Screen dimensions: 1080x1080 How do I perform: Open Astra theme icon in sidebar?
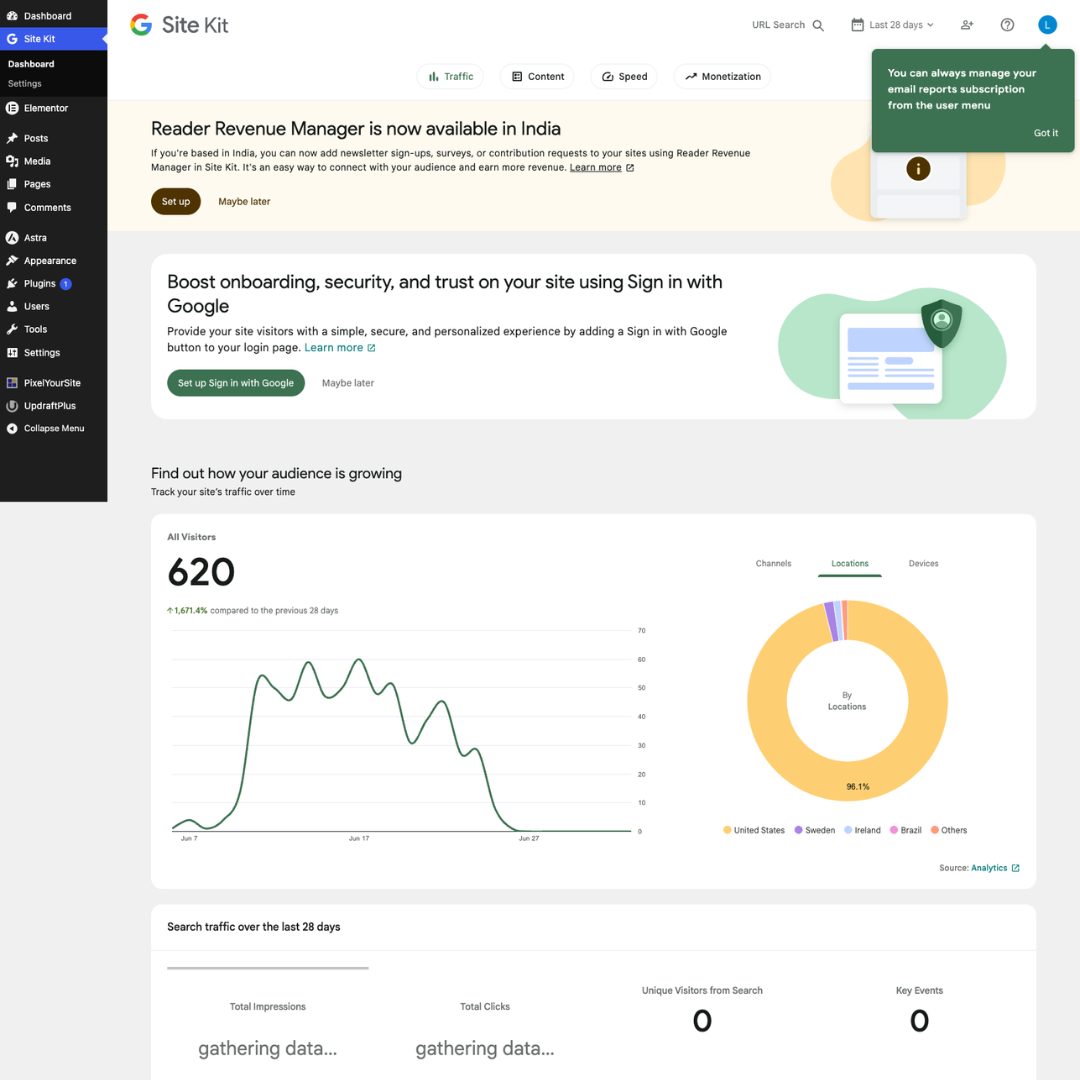point(12,238)
